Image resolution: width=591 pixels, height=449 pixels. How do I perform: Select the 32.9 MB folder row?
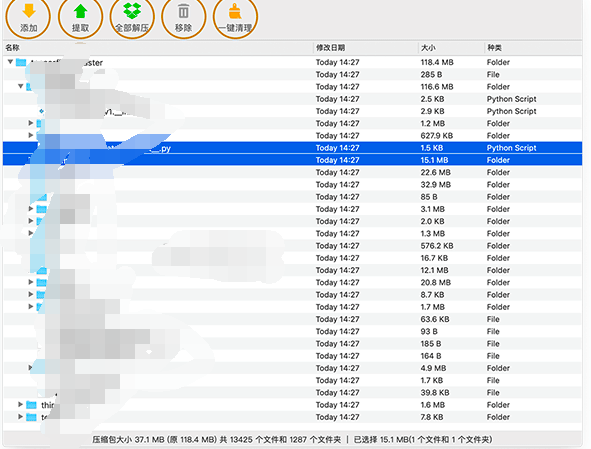[292, 184]
